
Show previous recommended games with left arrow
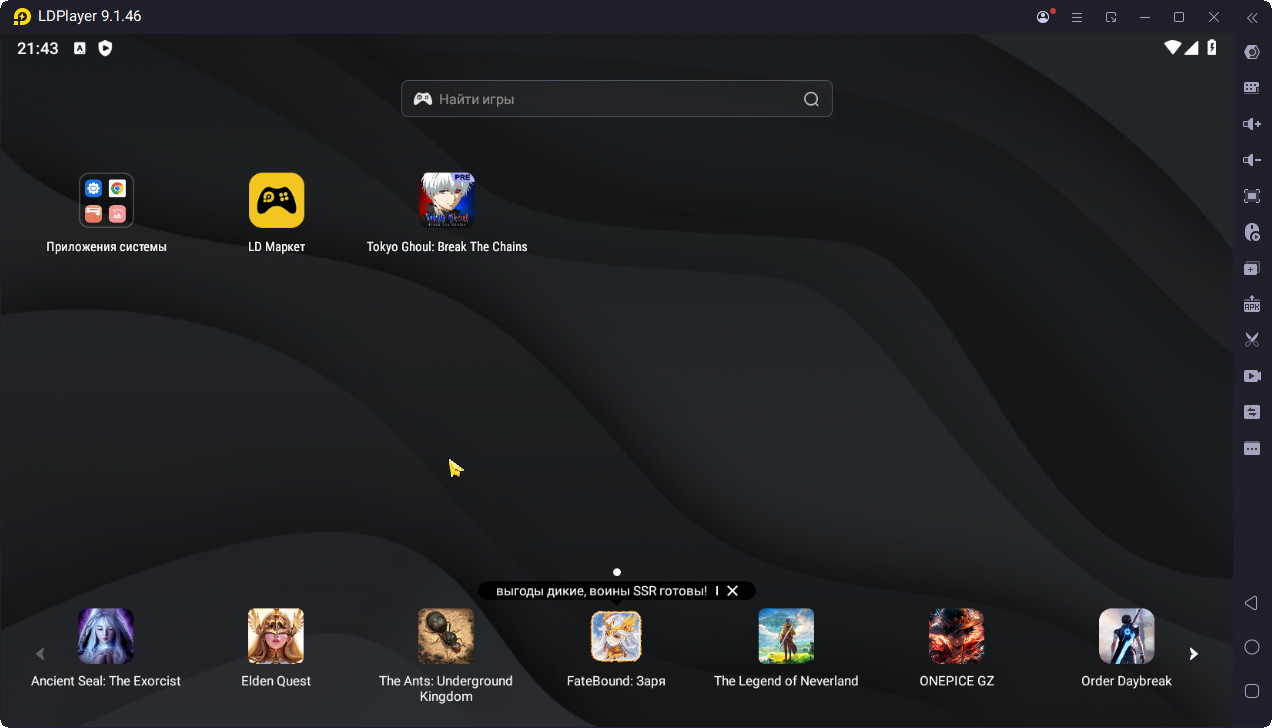(x=41, y=654)
